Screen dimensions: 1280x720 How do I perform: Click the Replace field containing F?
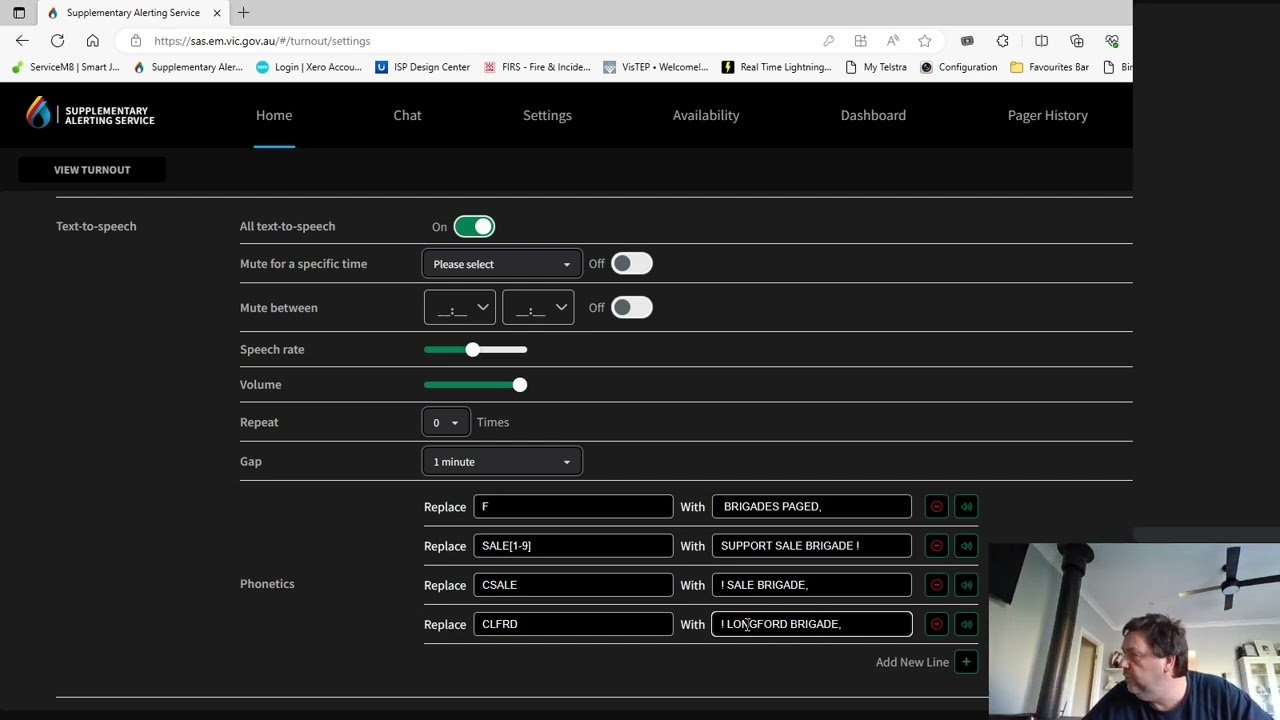(x=573, y=507)
